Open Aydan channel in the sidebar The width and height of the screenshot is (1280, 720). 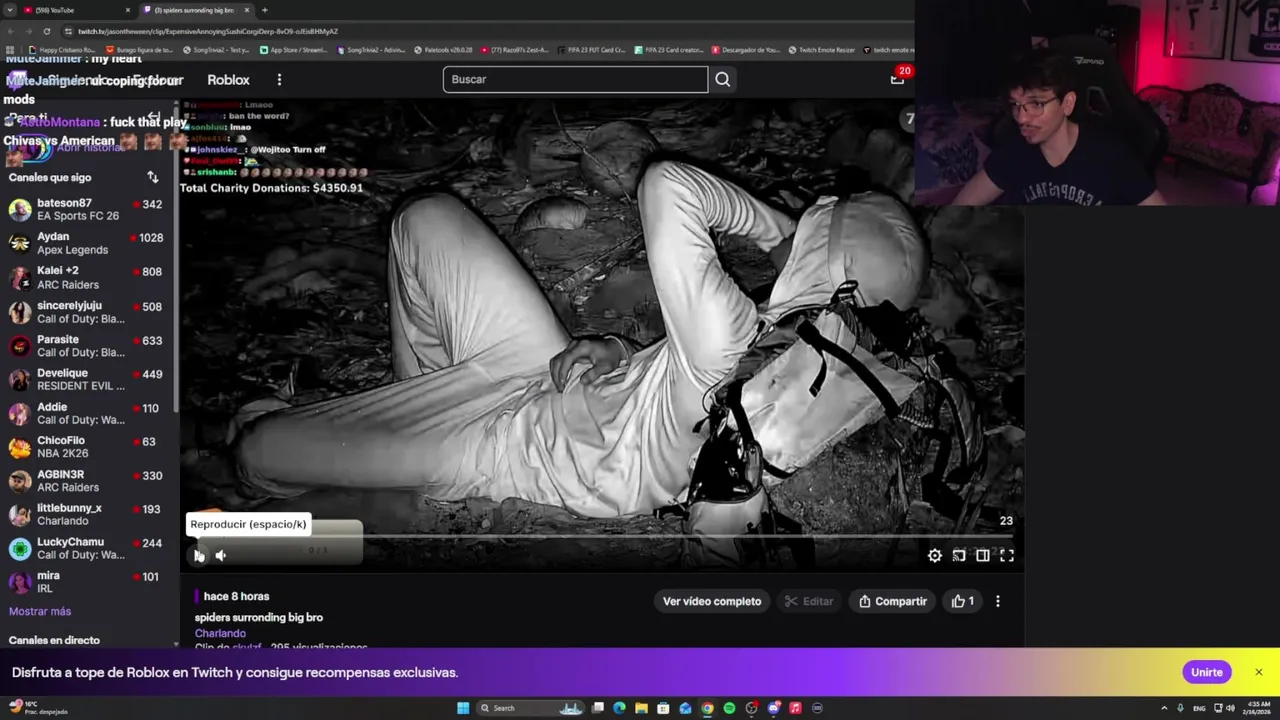(87, 243)
